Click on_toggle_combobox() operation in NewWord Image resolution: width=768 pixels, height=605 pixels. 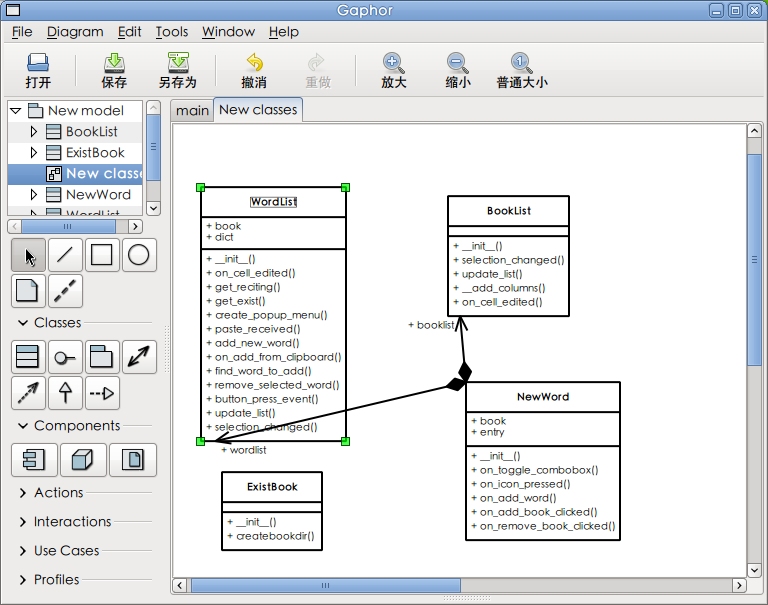pos(534,470)
